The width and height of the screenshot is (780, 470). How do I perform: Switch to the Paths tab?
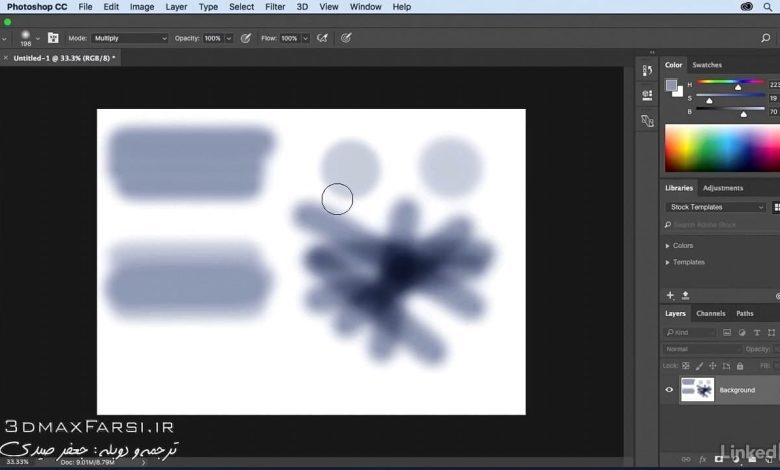pyautogui.click(x=745, y=313)
